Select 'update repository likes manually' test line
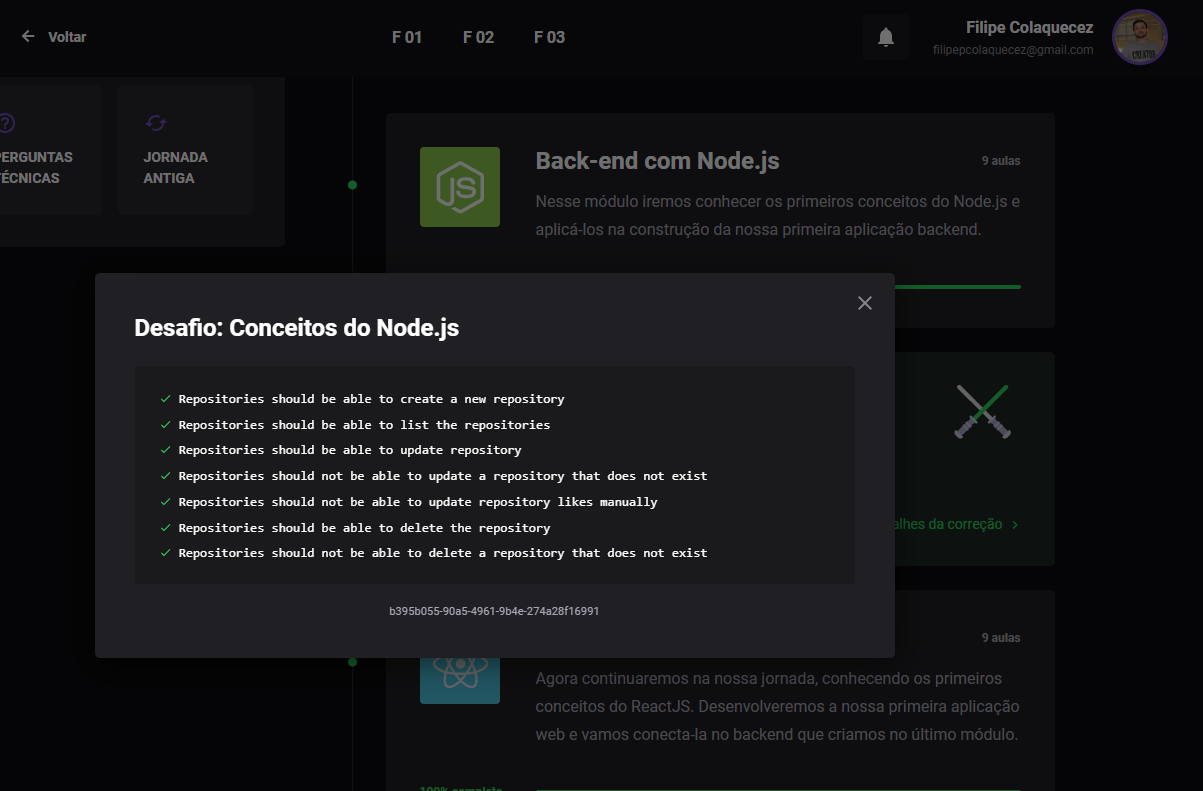The height and width of the screenshot is (791, 1203). click(418, 502)
